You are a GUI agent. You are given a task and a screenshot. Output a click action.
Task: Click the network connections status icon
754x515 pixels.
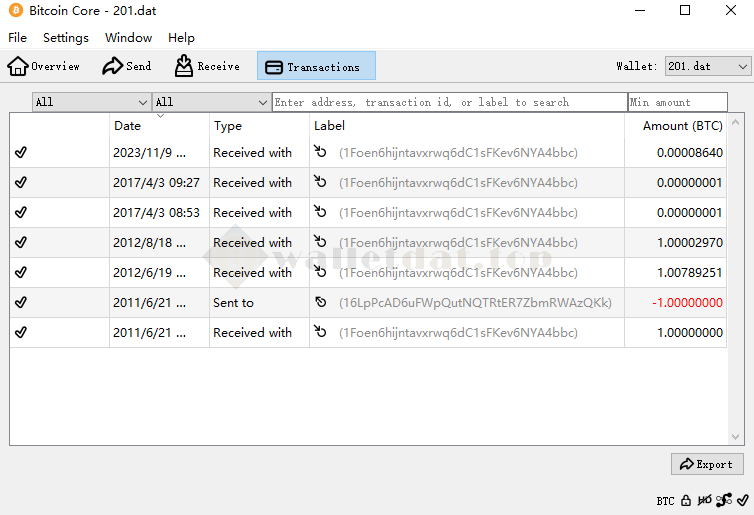[724, 500]
